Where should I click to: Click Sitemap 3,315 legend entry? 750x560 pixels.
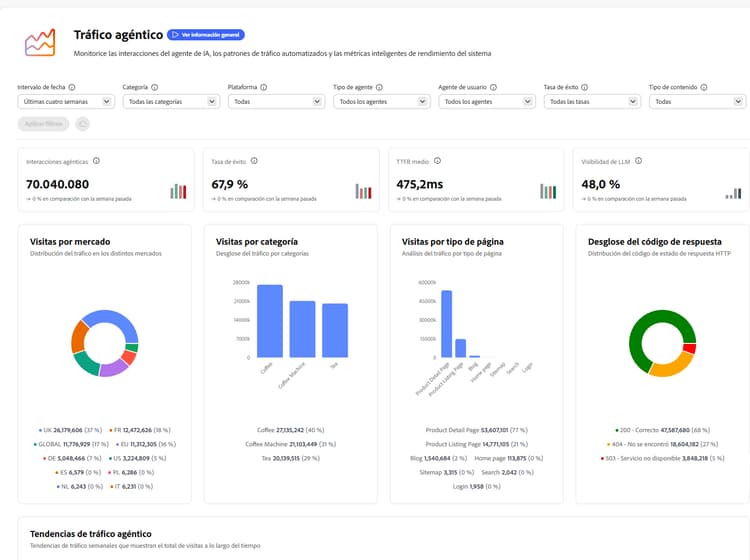[446, 472]
